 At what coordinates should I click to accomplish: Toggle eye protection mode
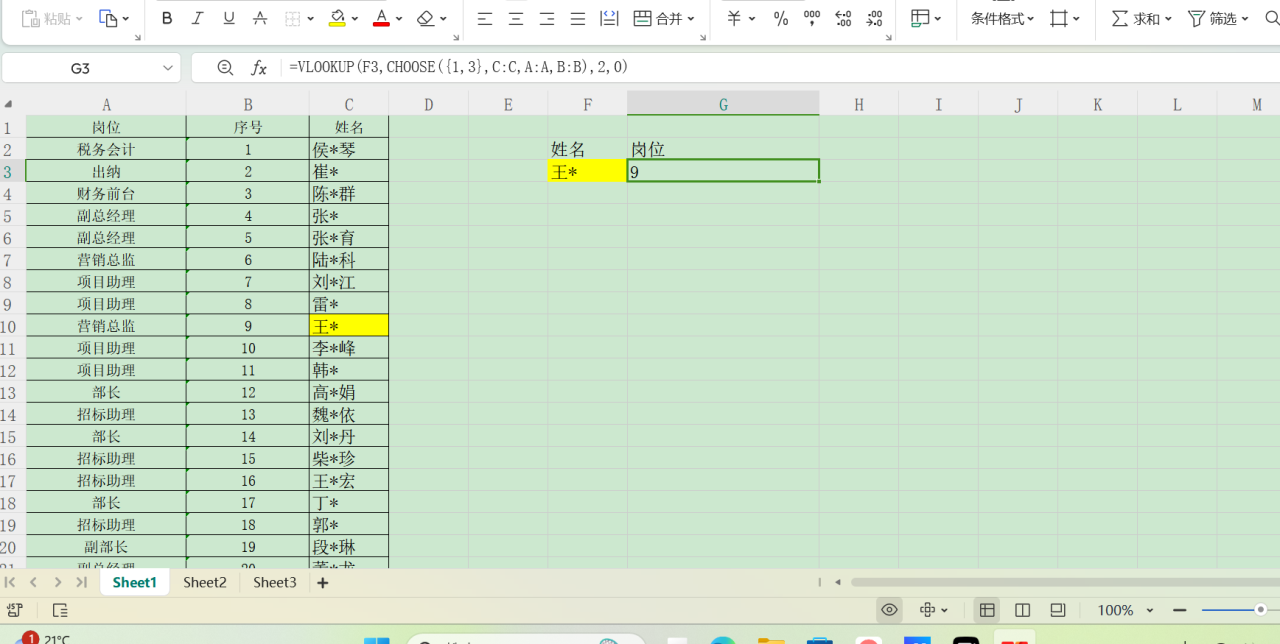tap(889, 610)
